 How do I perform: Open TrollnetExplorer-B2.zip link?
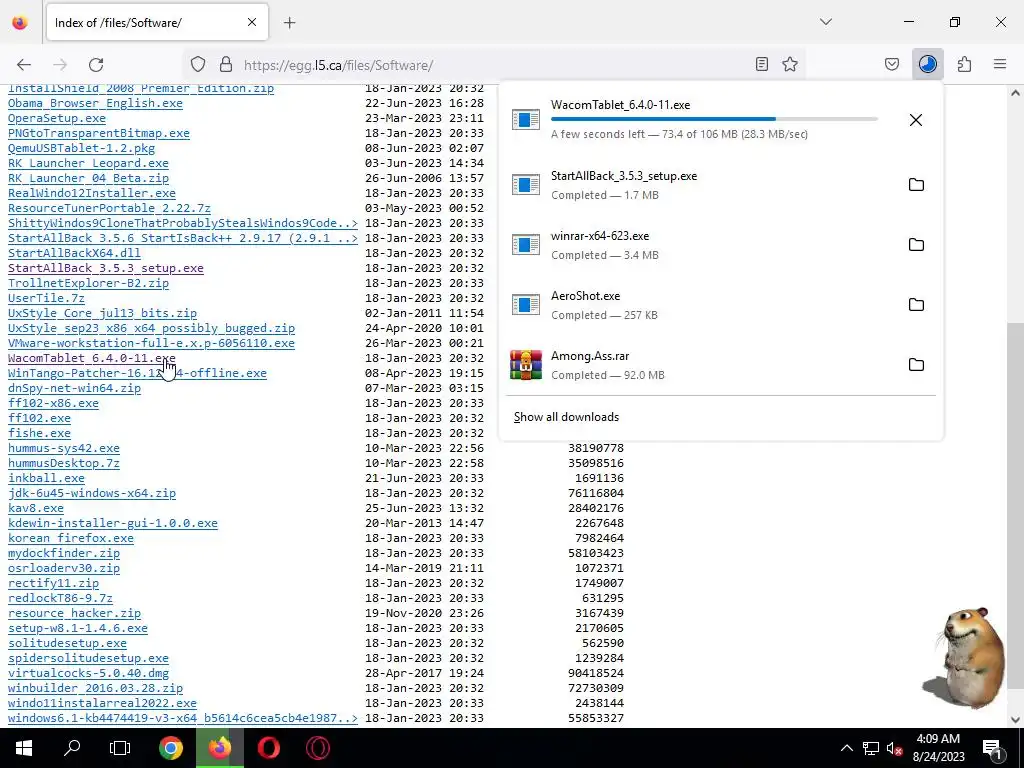tap(88, 283)
